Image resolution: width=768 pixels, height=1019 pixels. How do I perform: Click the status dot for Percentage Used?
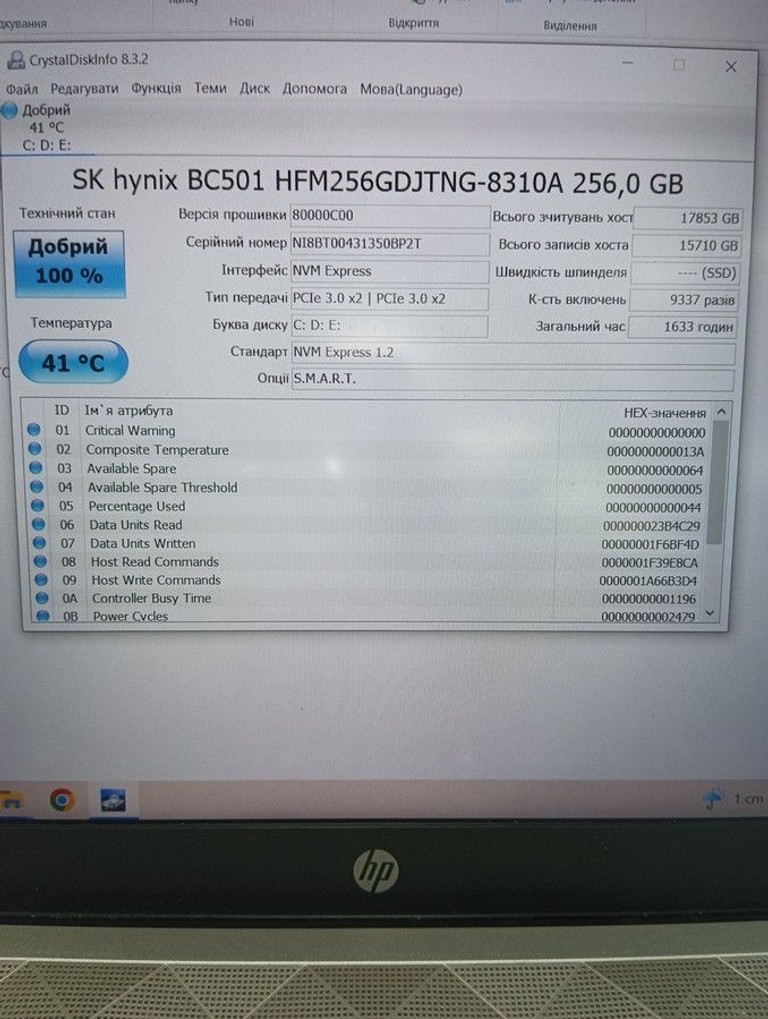(x=38, y=505)
